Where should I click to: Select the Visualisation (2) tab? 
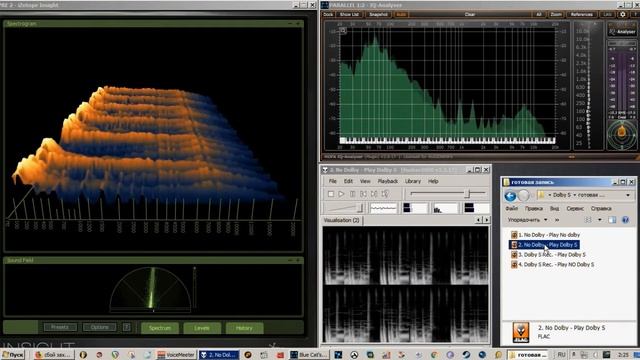point(342,220)
